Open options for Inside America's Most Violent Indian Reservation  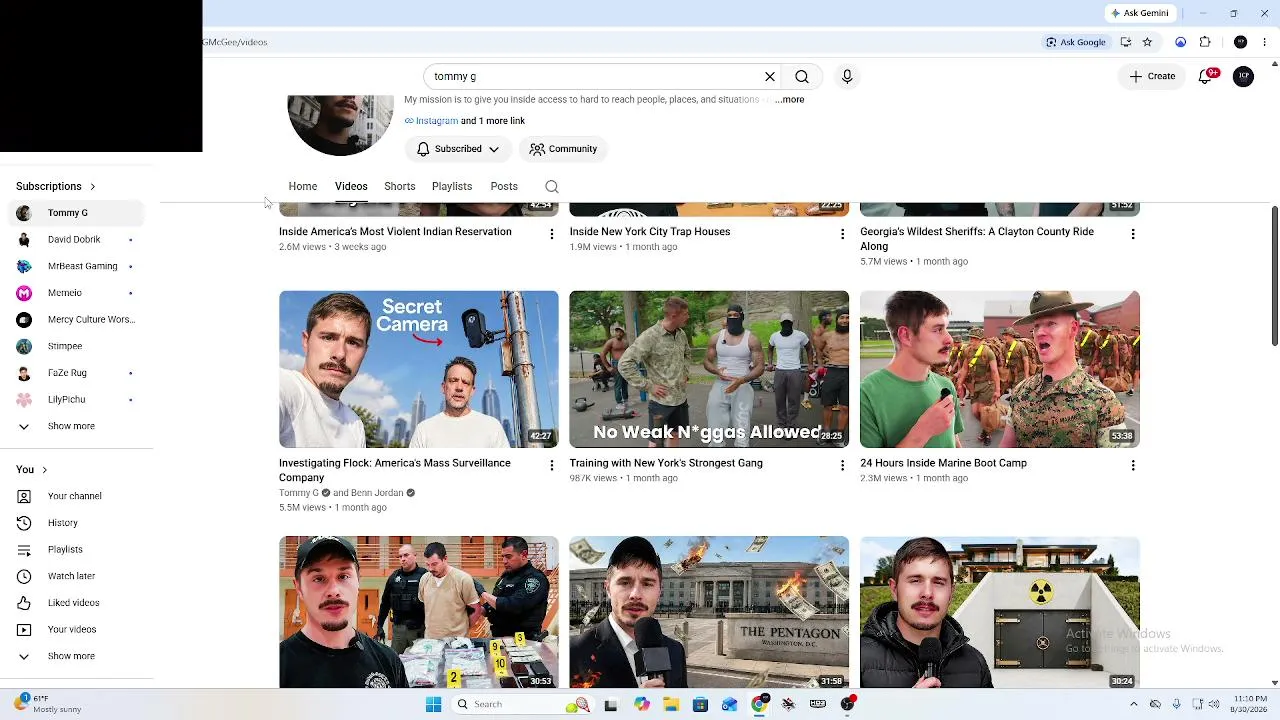551,234
